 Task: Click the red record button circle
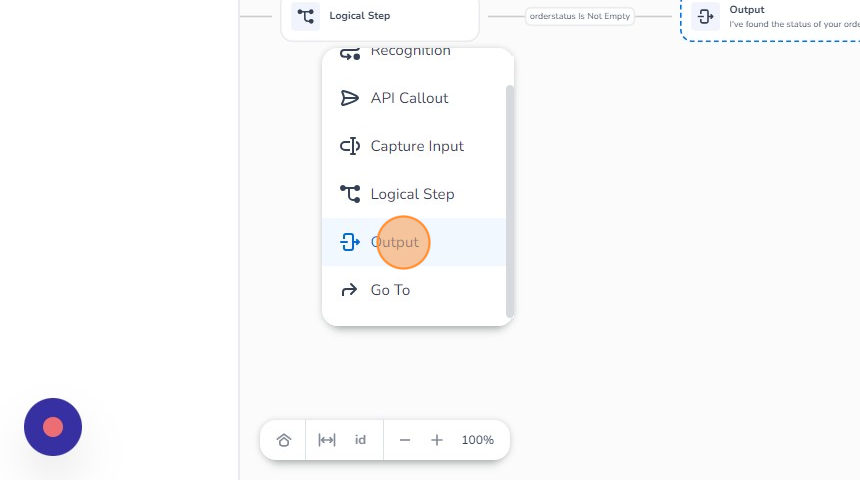pos(53,427)
